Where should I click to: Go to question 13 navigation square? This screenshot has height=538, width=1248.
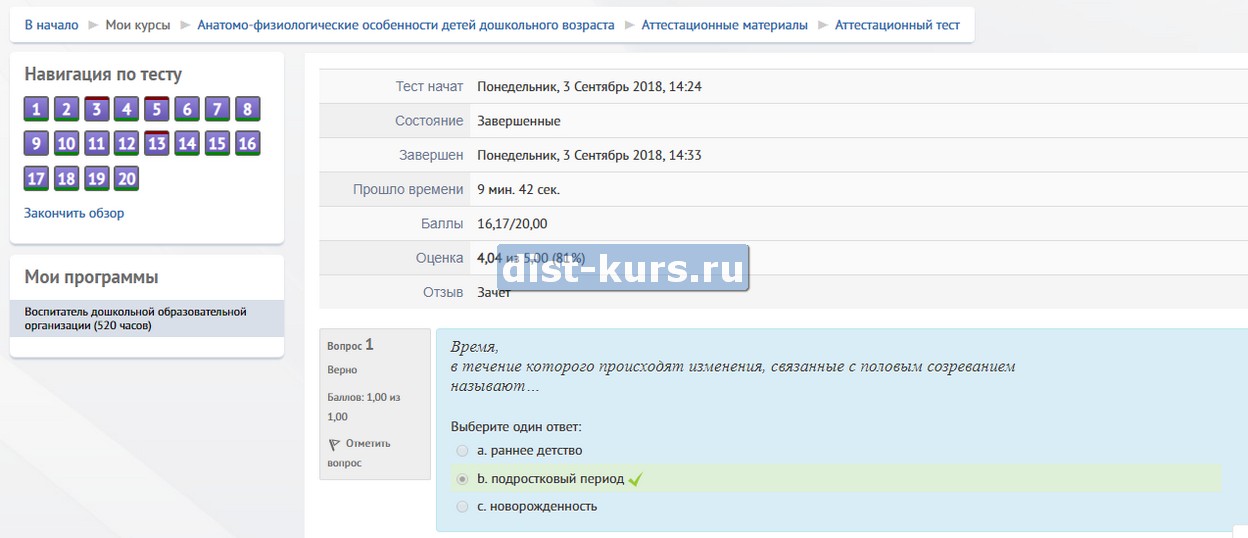(x=156, y=144)
